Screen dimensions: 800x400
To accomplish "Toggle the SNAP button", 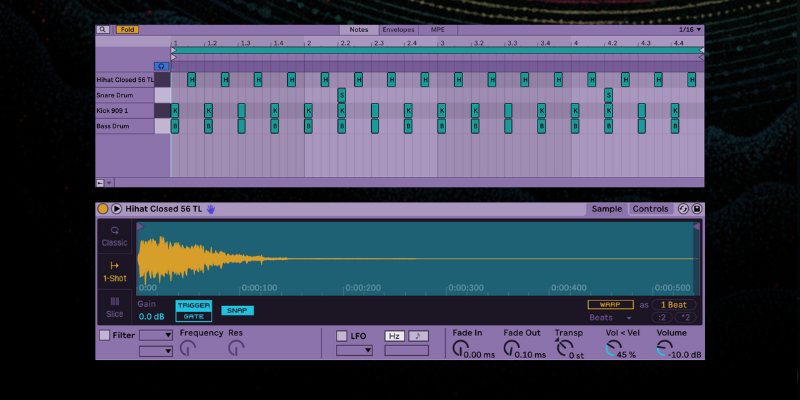I will 237,311.
